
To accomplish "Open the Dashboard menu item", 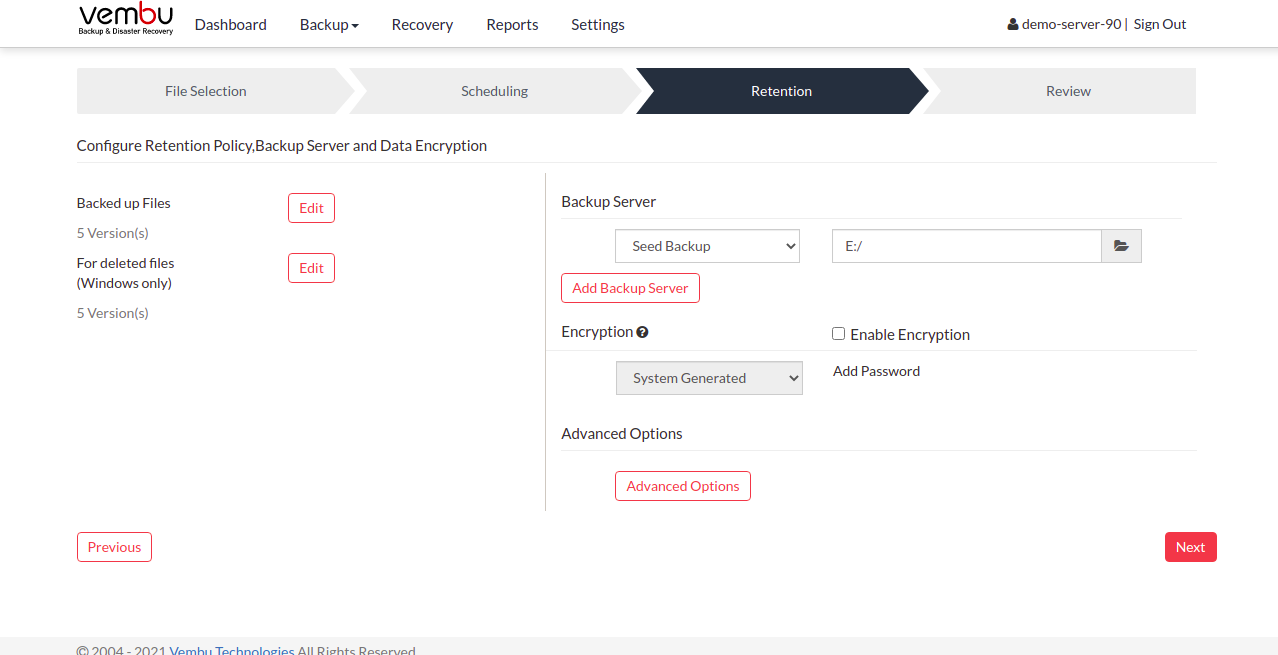I will click(231, 25).
